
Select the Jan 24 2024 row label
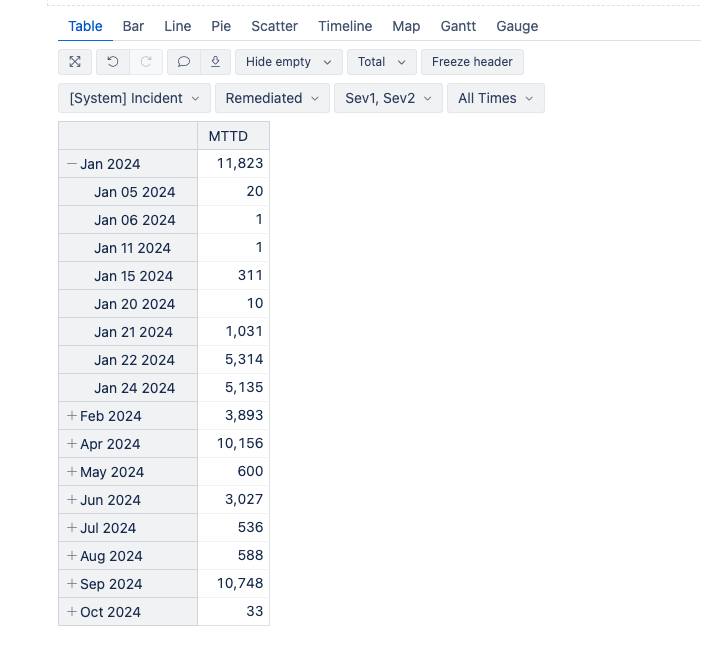(x=135, y=388)
